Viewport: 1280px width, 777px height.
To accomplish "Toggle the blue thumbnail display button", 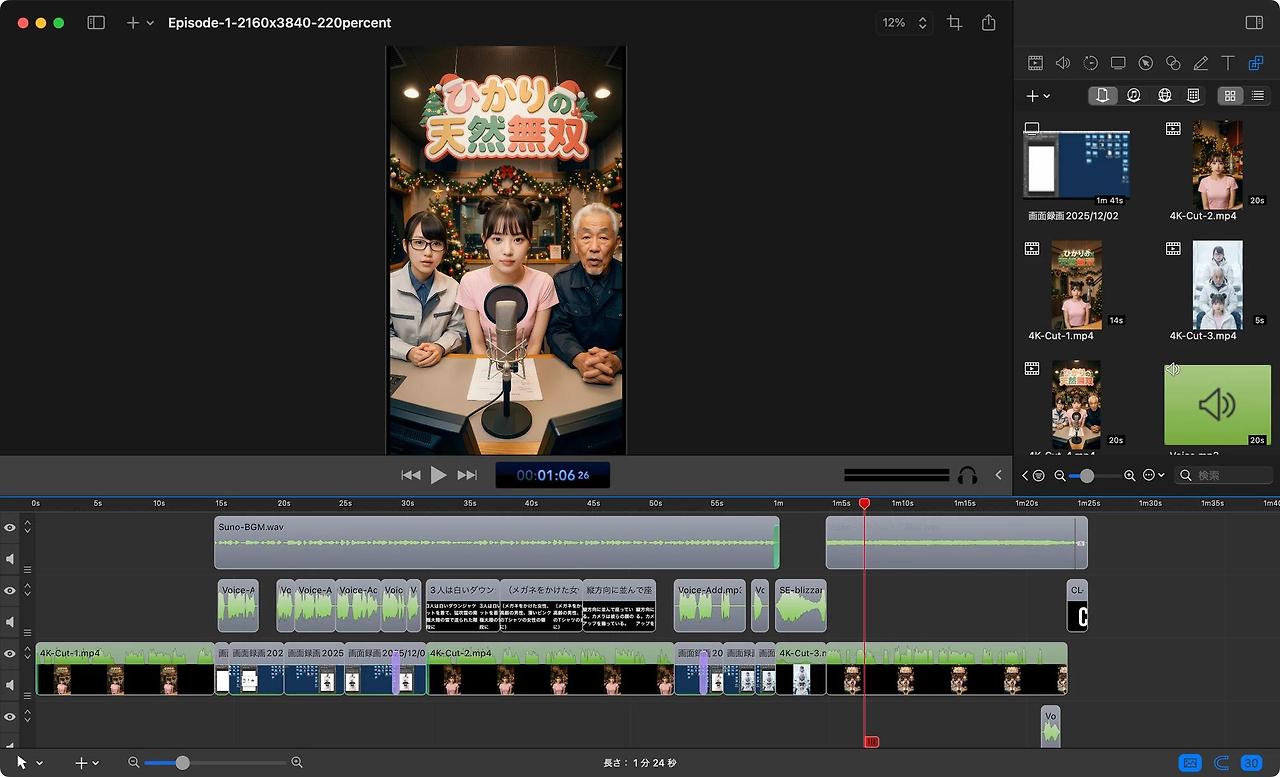I will click(1190, 762).
